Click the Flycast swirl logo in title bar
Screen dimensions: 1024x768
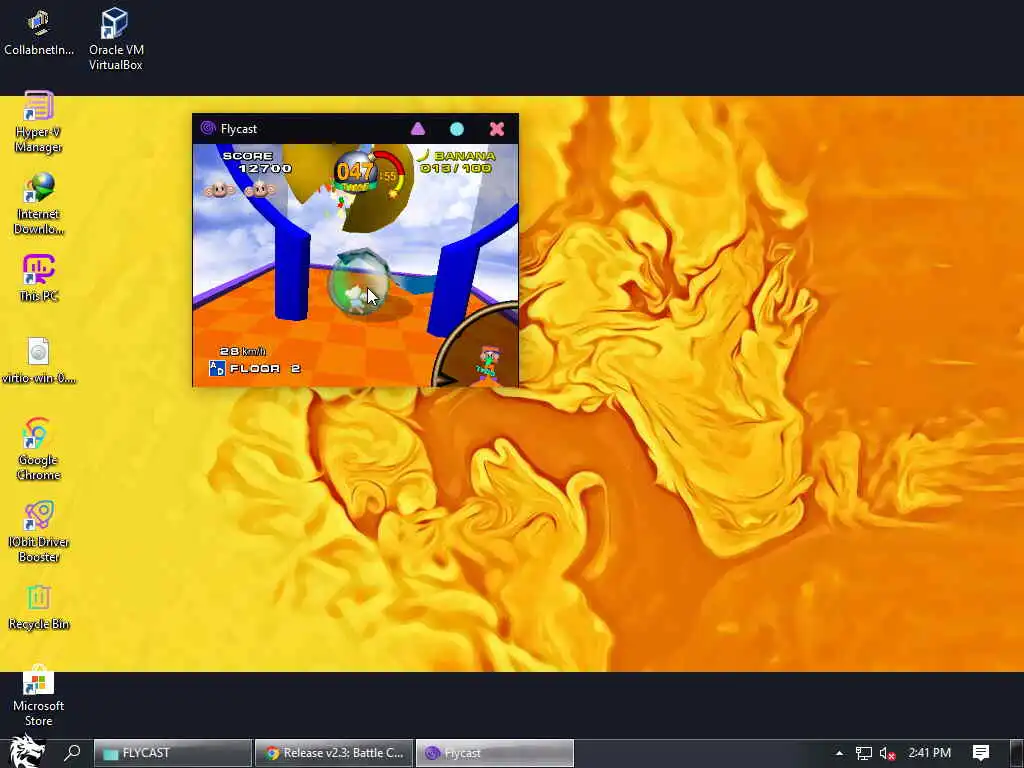click(208, 128)
